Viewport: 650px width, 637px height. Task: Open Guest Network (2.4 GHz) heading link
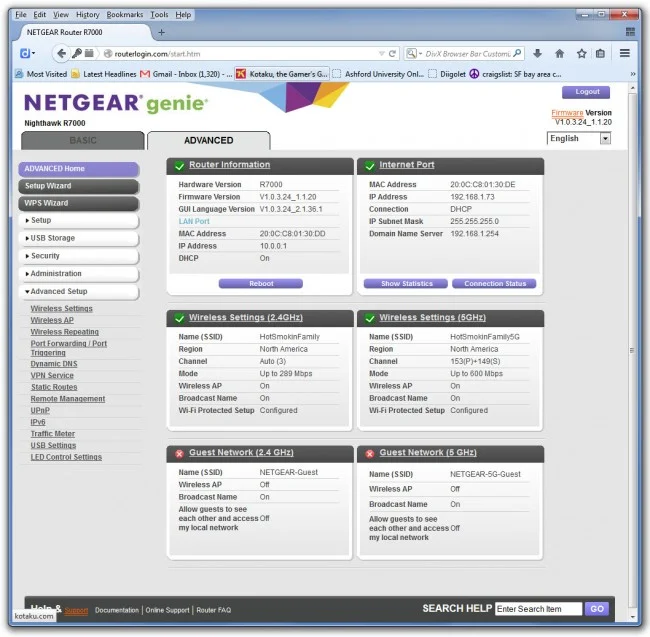[x=241, y=453]
